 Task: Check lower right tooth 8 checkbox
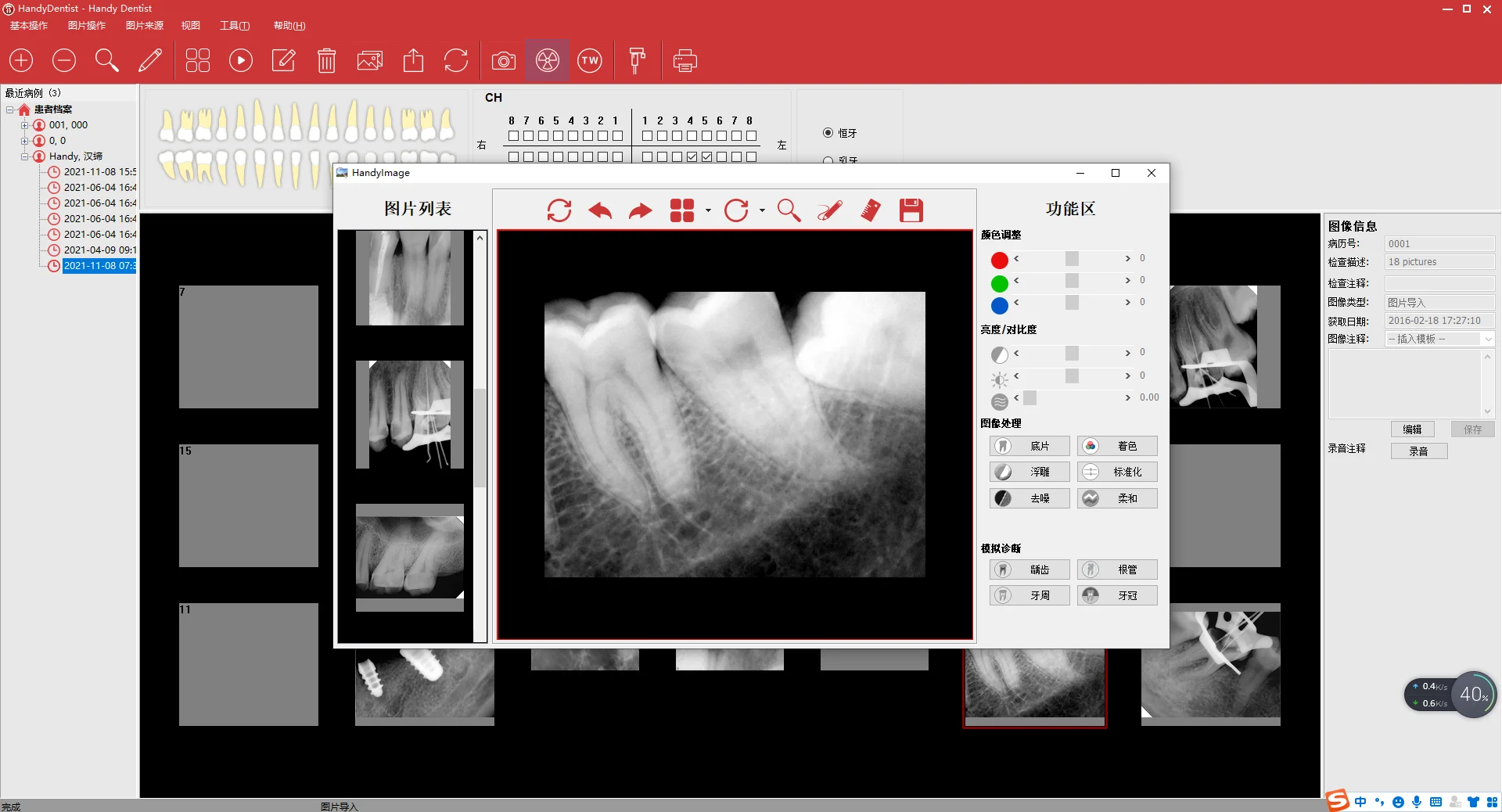[x=513, y=157]
